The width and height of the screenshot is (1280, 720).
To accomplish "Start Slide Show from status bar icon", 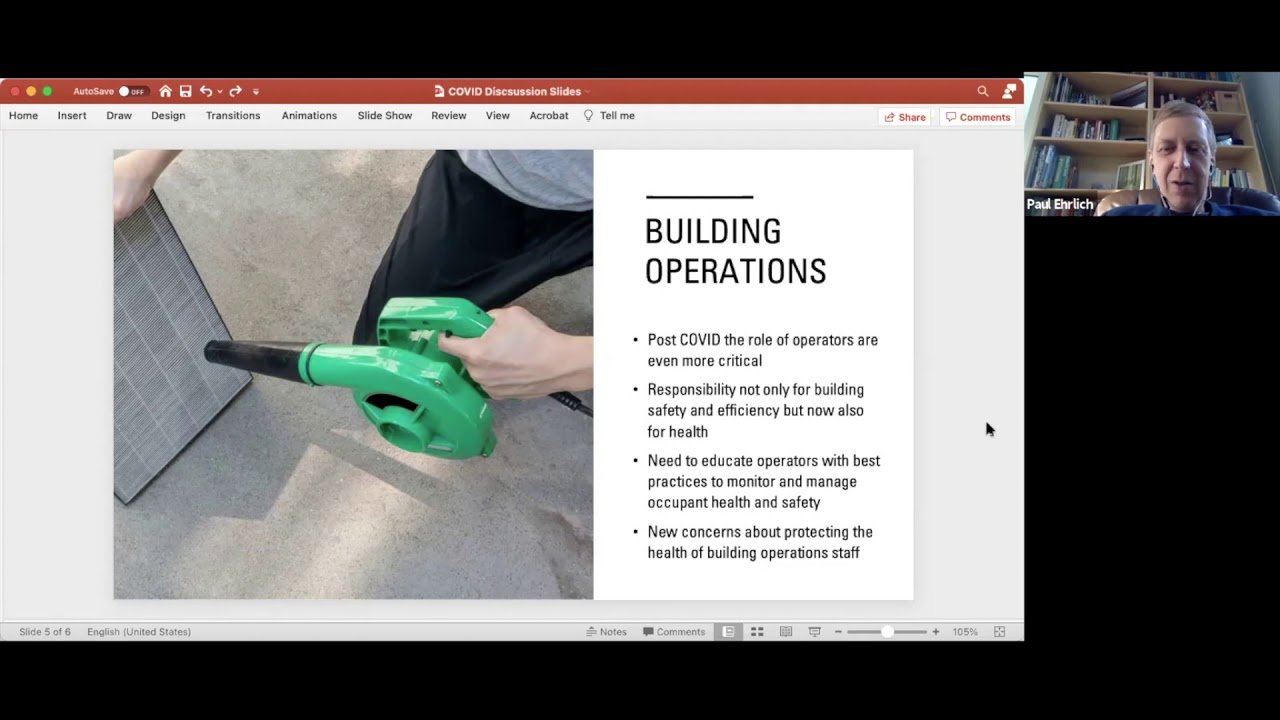I will click(x=814, y=632).
